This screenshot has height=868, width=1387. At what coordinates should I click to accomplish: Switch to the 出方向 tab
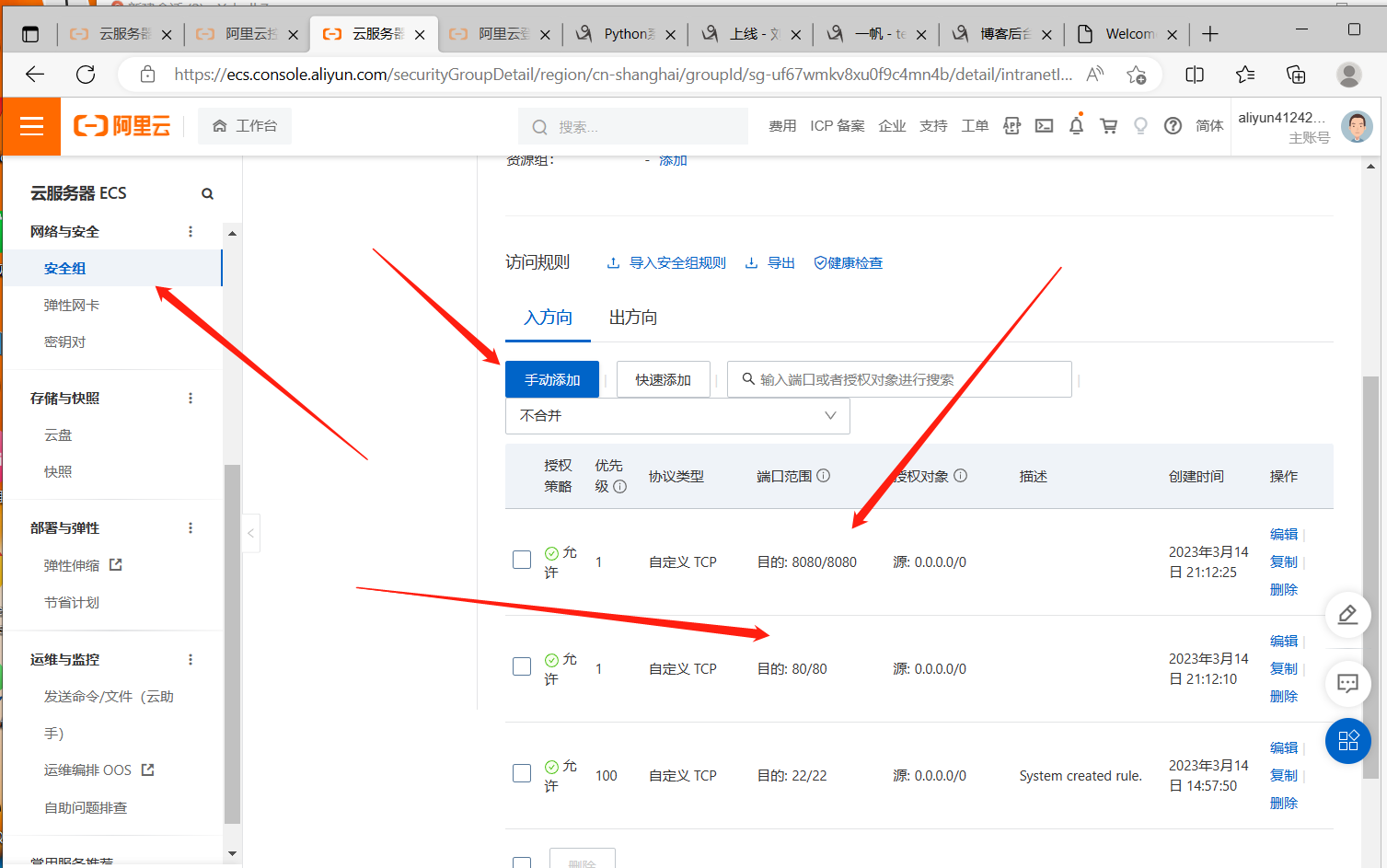click(633, 318)
